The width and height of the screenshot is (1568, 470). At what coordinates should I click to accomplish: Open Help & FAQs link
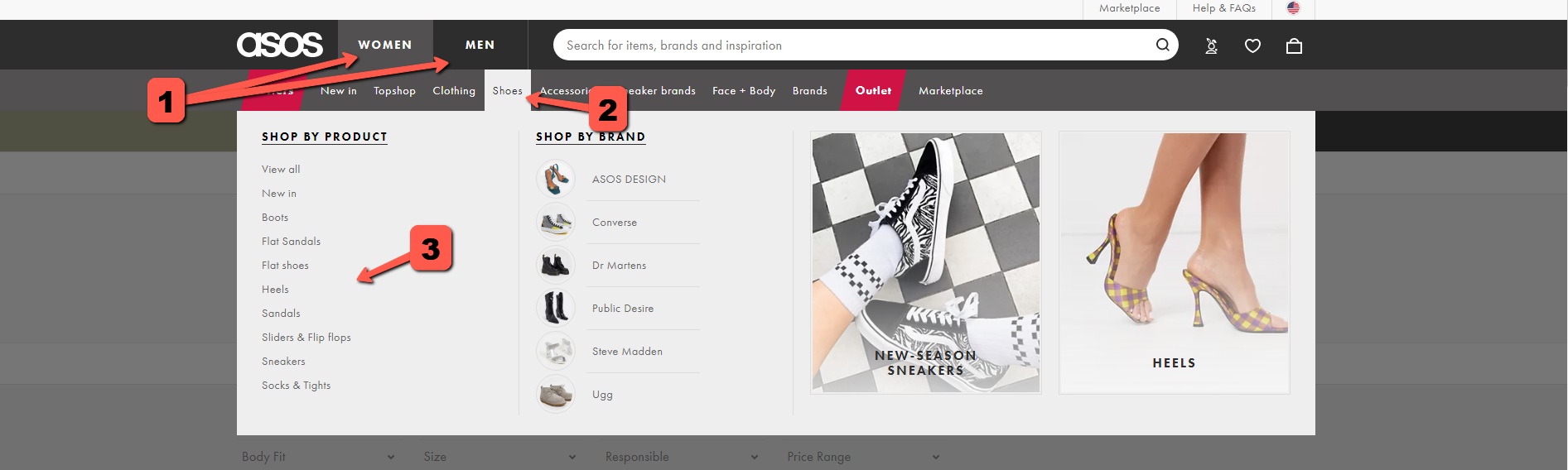(1224, 8)
